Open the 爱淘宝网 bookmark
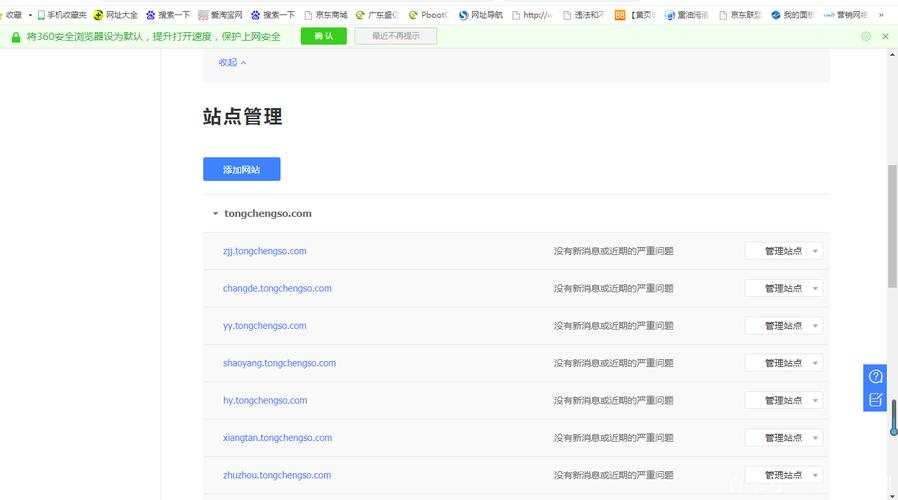 click(x=220, y=15)
